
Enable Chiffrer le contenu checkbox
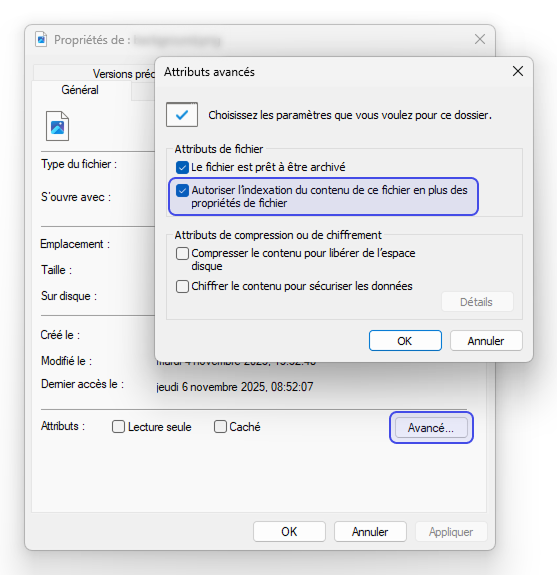pos(182,286)
